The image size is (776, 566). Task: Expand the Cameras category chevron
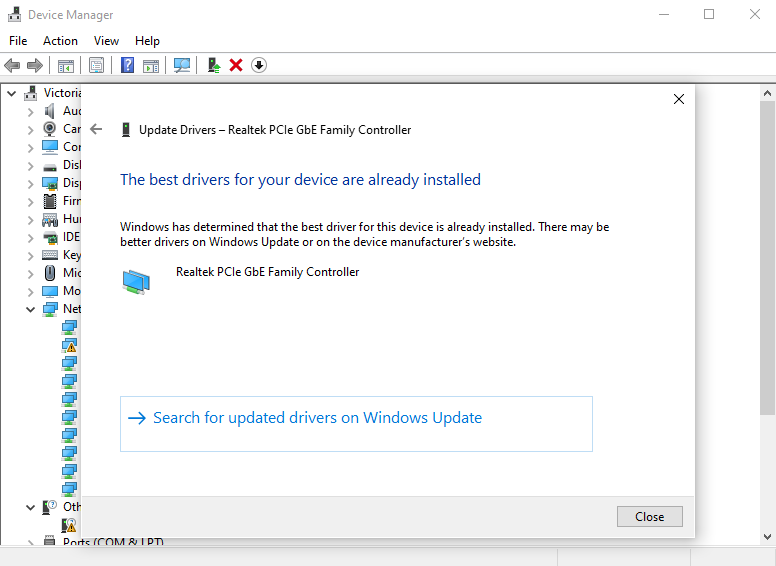[31, 130]
